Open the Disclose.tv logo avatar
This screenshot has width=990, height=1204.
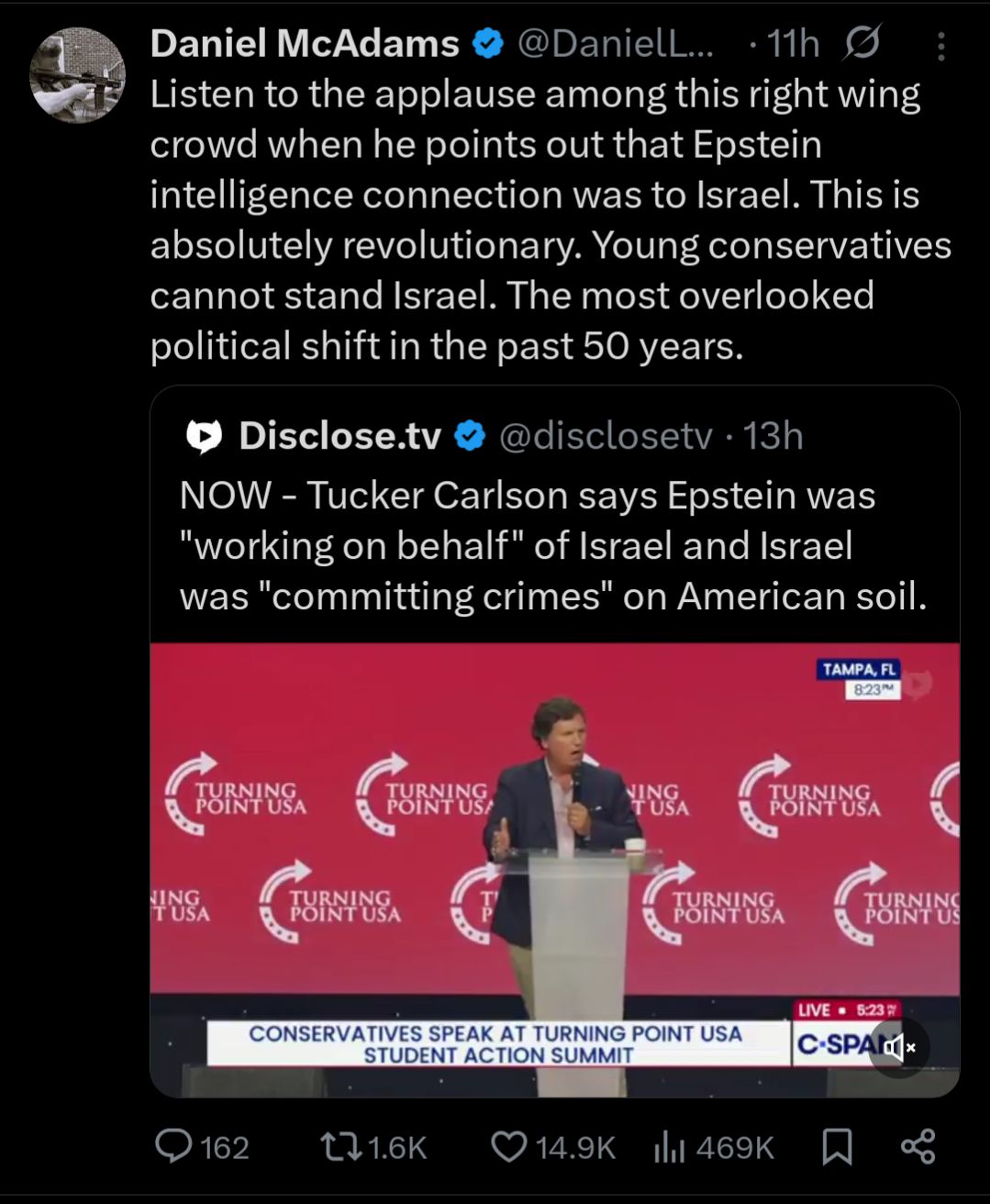tap(204, 437)
